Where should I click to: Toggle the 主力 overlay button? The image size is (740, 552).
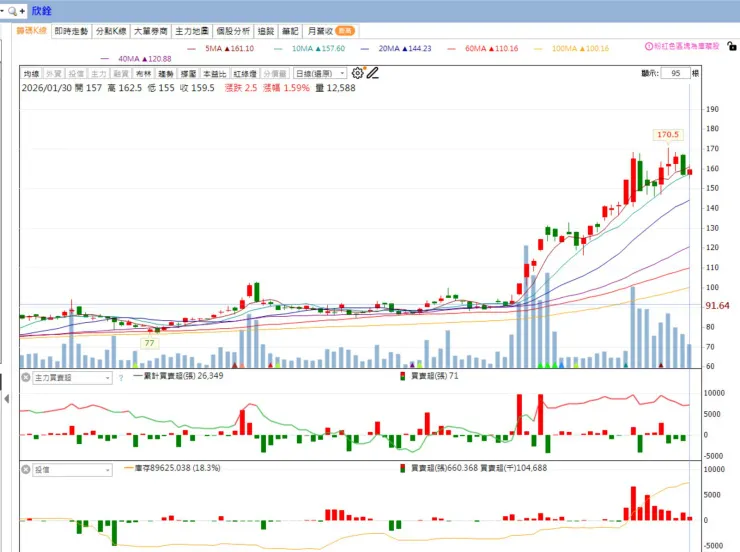pyautogui.click(x=99, y=74)
